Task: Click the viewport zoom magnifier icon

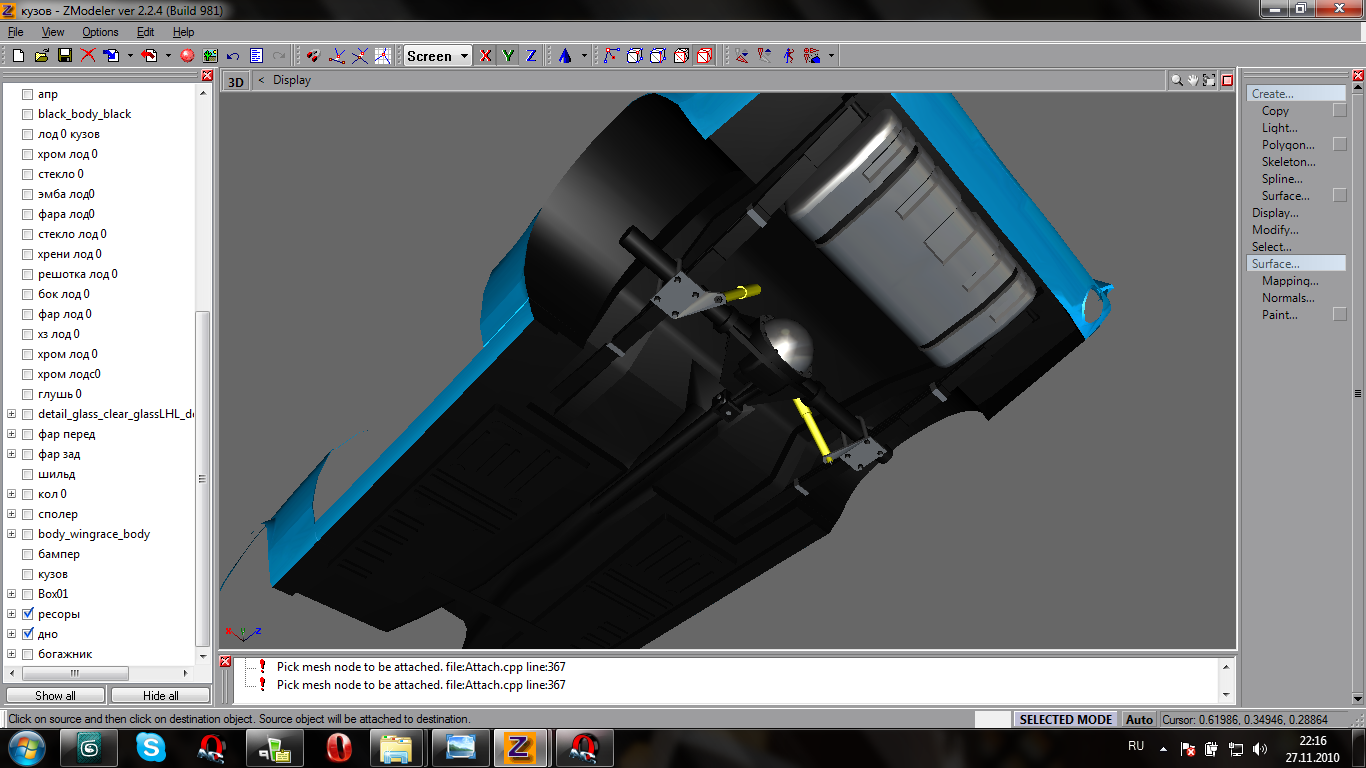Action: (1177, 81)
